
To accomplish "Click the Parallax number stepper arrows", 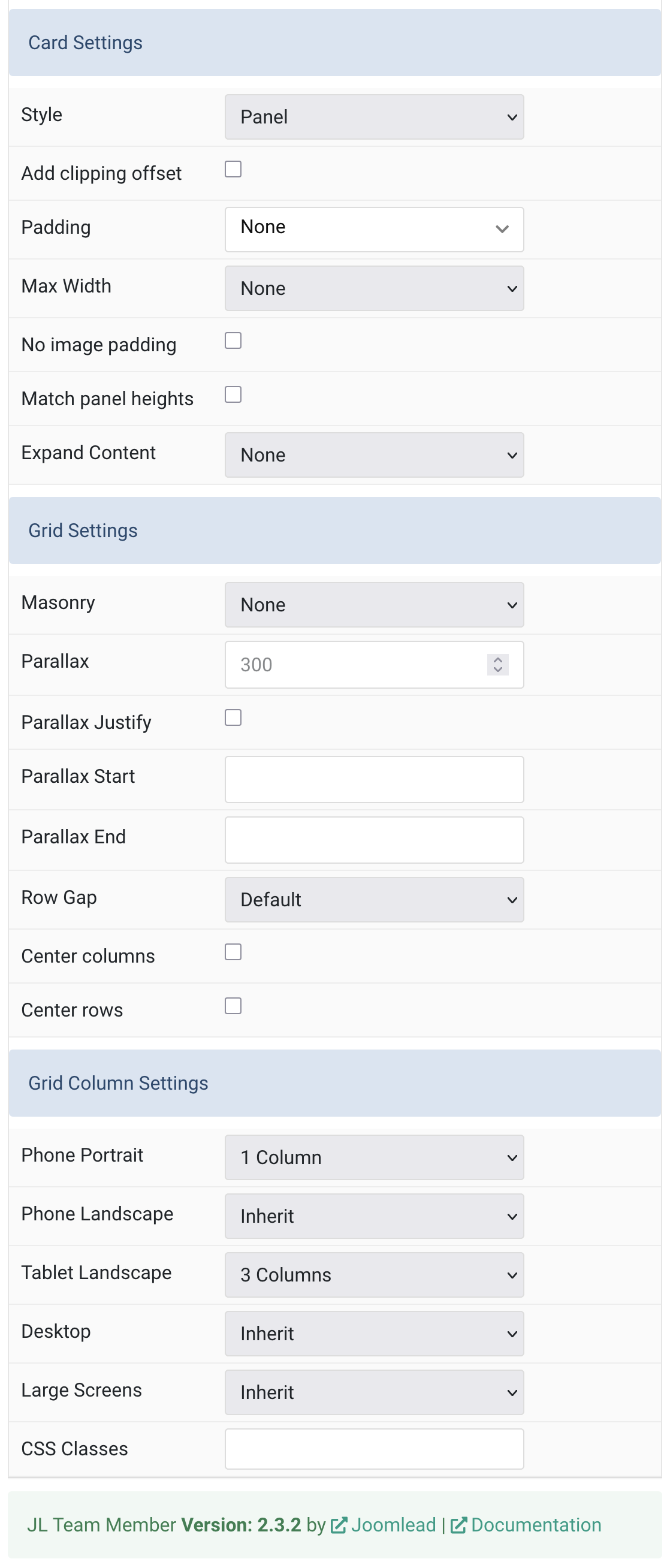I will click(x=497, y=664).
